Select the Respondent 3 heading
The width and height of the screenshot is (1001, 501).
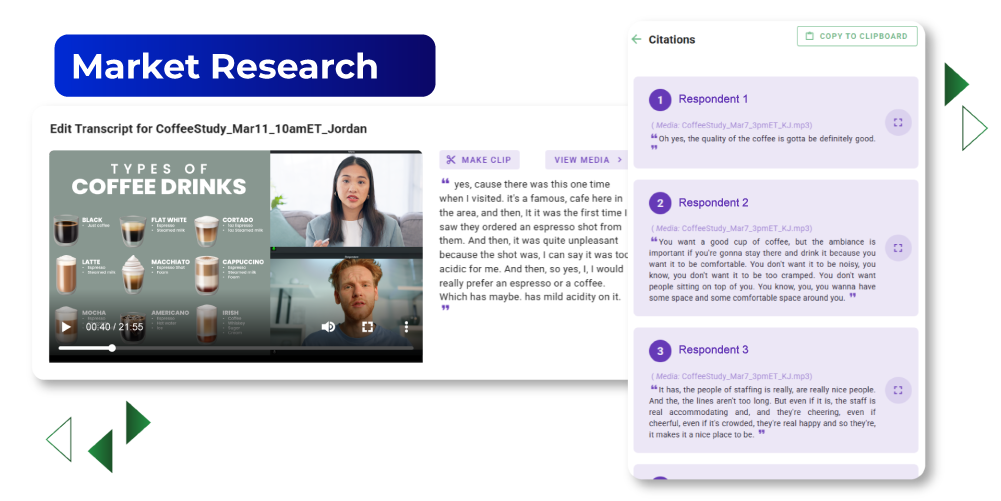[712, 350]
